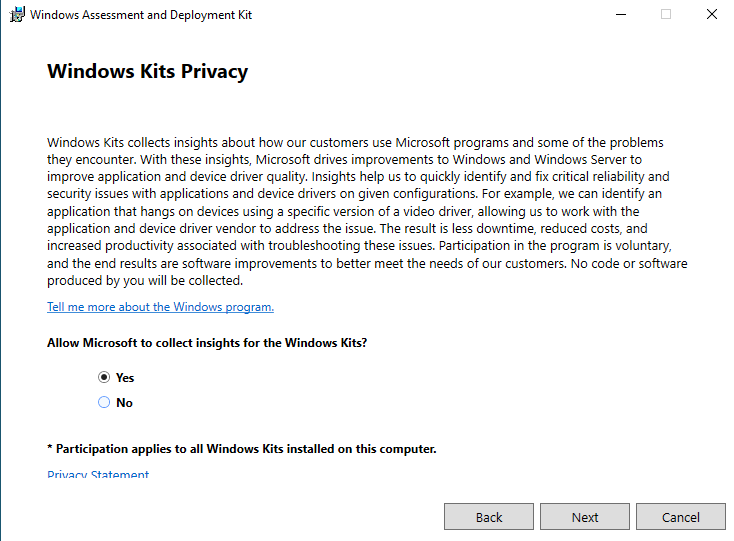
Task: Click the "Participation applies to all Windows Kits" note
Action: point(242,449)
